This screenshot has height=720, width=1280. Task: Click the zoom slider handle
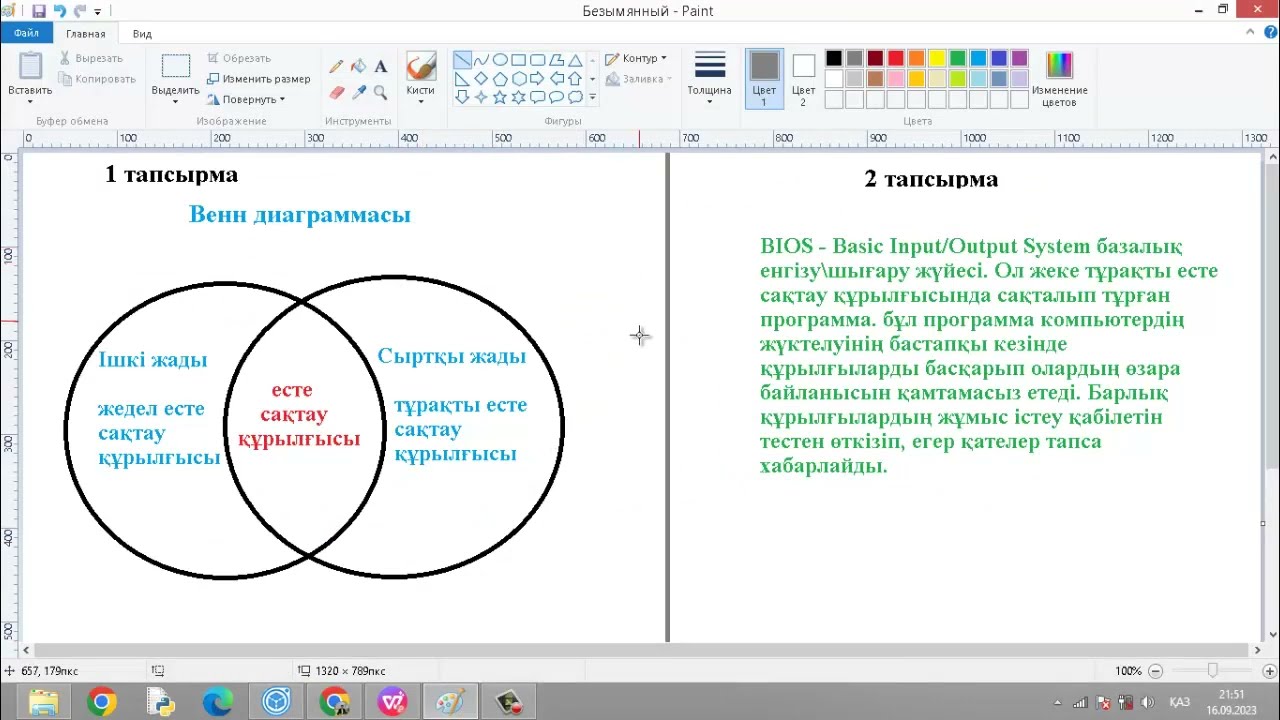tap(1213, 671)
